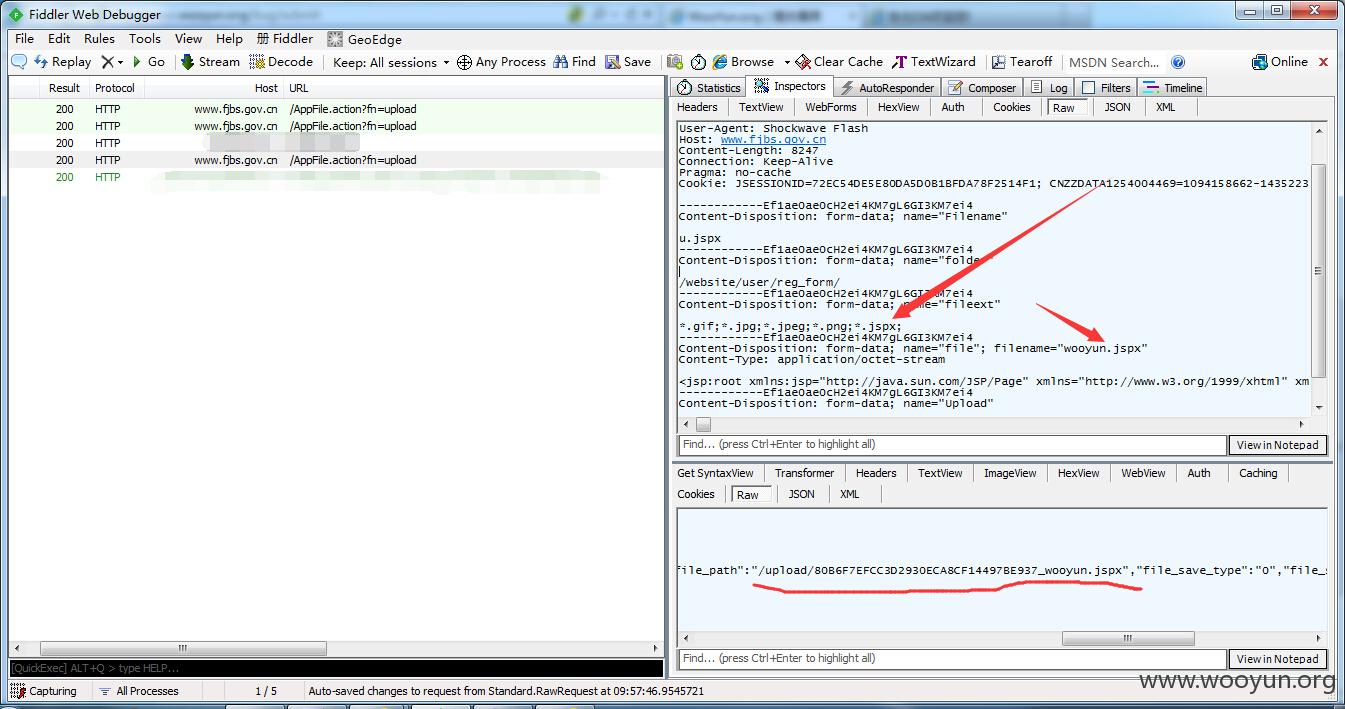Save sessions using the Save icon
This screenshot has height=709, width=1345.
627,62
